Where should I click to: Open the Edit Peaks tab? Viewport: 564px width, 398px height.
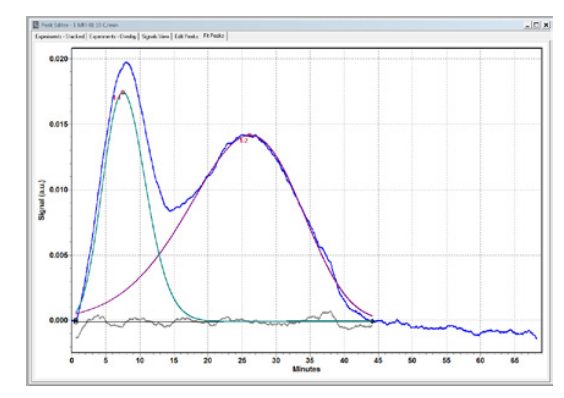(186, 36)
